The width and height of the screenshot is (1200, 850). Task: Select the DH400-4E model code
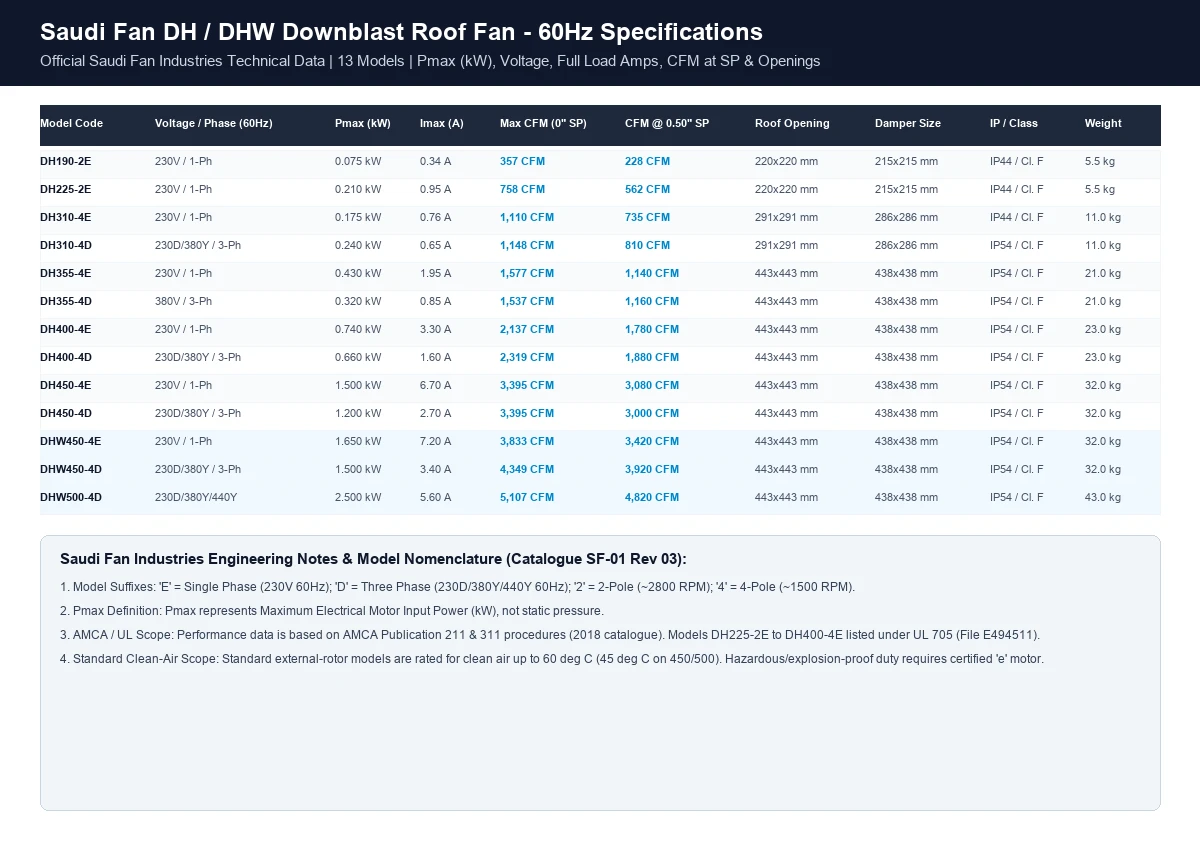pos(66,329)
